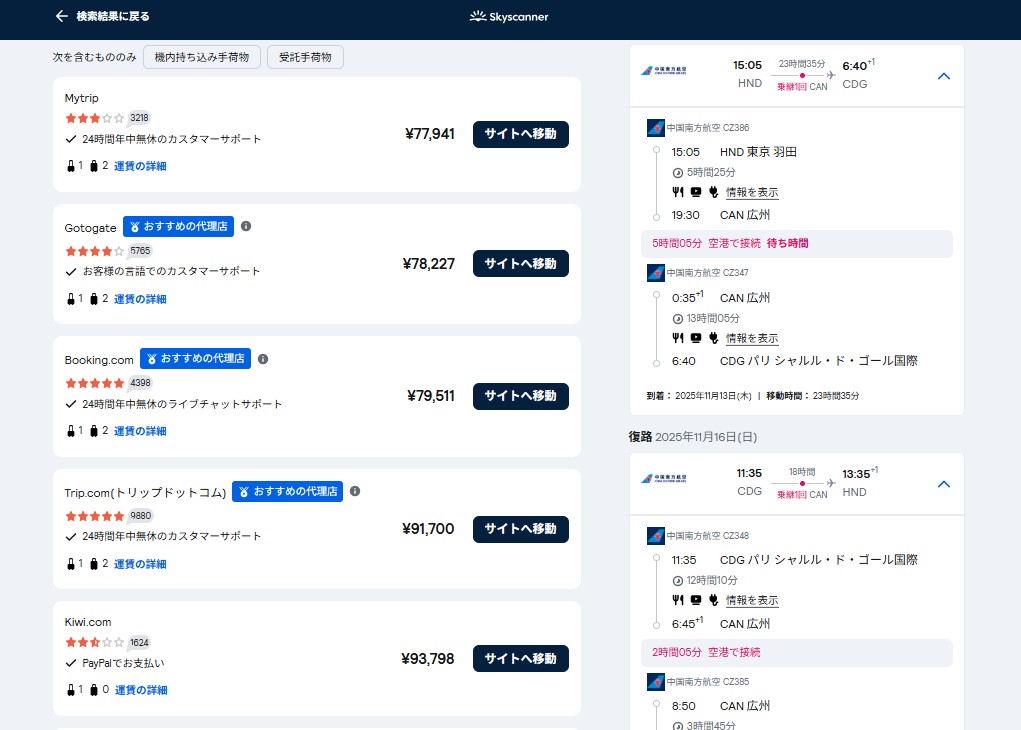The image size is (1021, 730).
Task: Toggle the 機内持ち込み手荷物 filter chip
Action: click(x=202, y=57)
